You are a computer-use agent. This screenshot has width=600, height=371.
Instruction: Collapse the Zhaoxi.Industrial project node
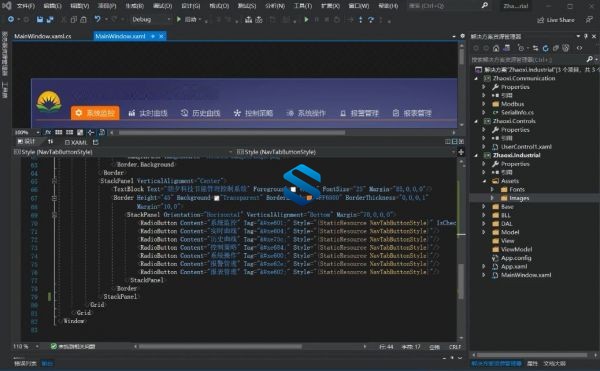point(476,155)
